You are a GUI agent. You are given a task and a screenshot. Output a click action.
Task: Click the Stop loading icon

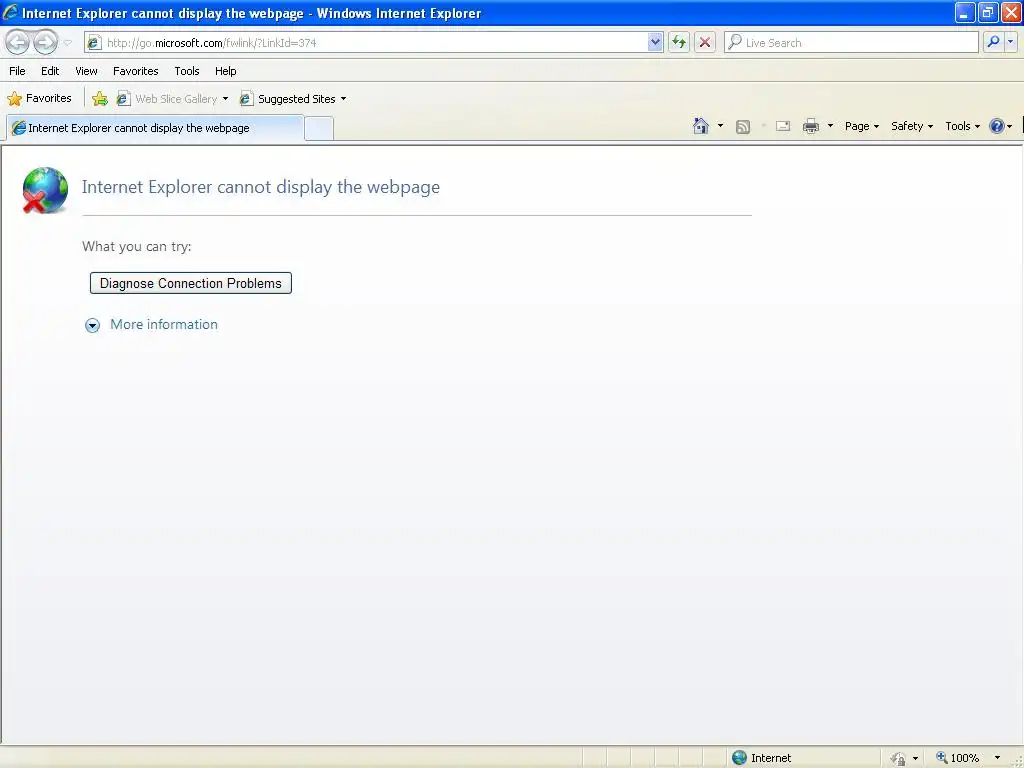point(705,42)
